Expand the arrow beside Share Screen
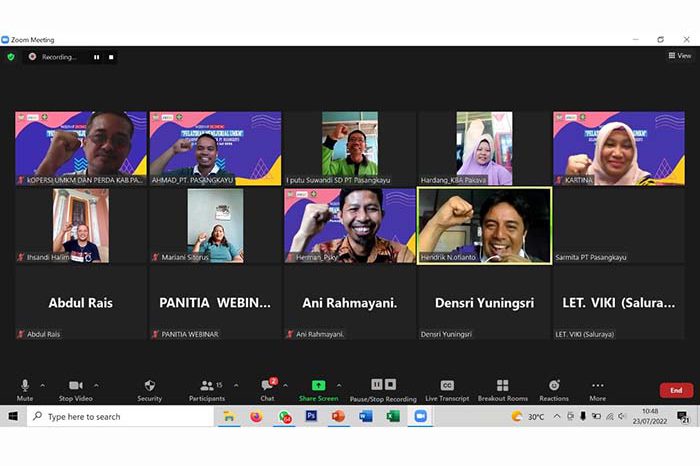The height and width of the screenshot is (466, 700). pyautogui.click(x=338, y=385)
